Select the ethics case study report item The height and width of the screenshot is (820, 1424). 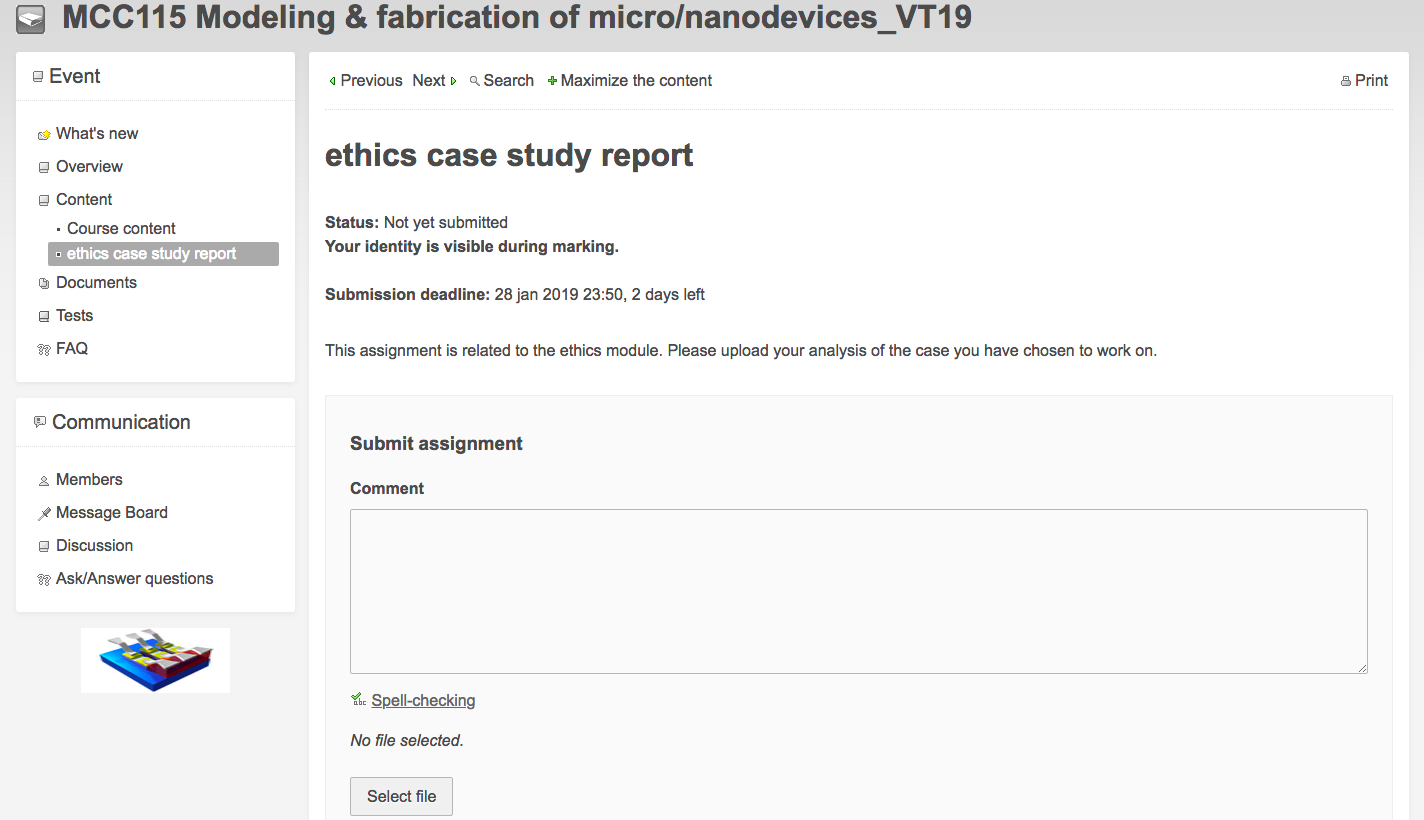click(152, 254)
